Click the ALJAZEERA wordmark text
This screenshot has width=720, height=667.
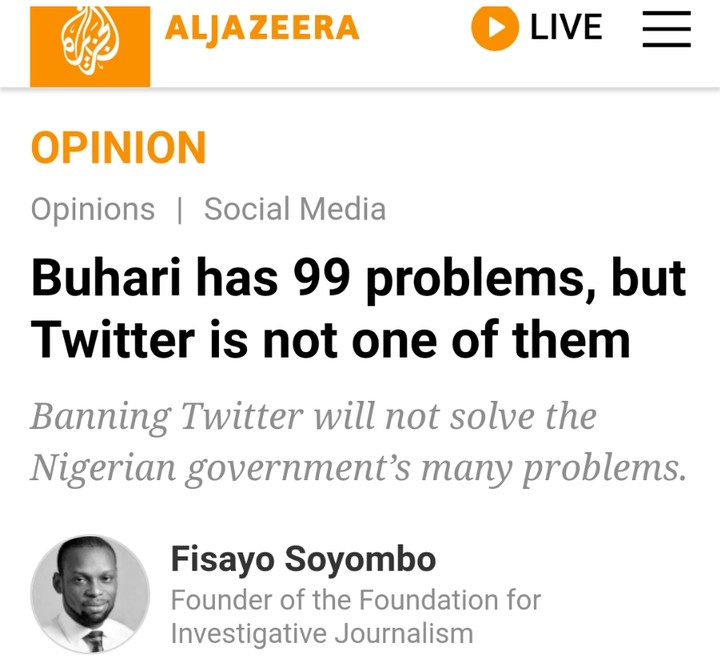point(262,29)
